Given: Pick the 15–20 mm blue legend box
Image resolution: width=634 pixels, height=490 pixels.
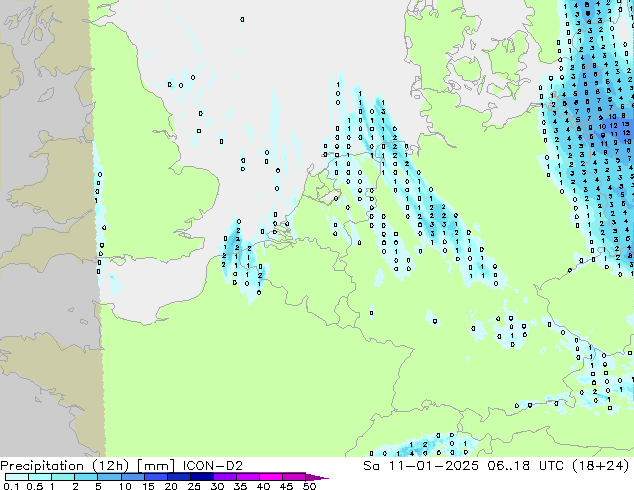Looking at the screenshot, I should click(155, 477).
